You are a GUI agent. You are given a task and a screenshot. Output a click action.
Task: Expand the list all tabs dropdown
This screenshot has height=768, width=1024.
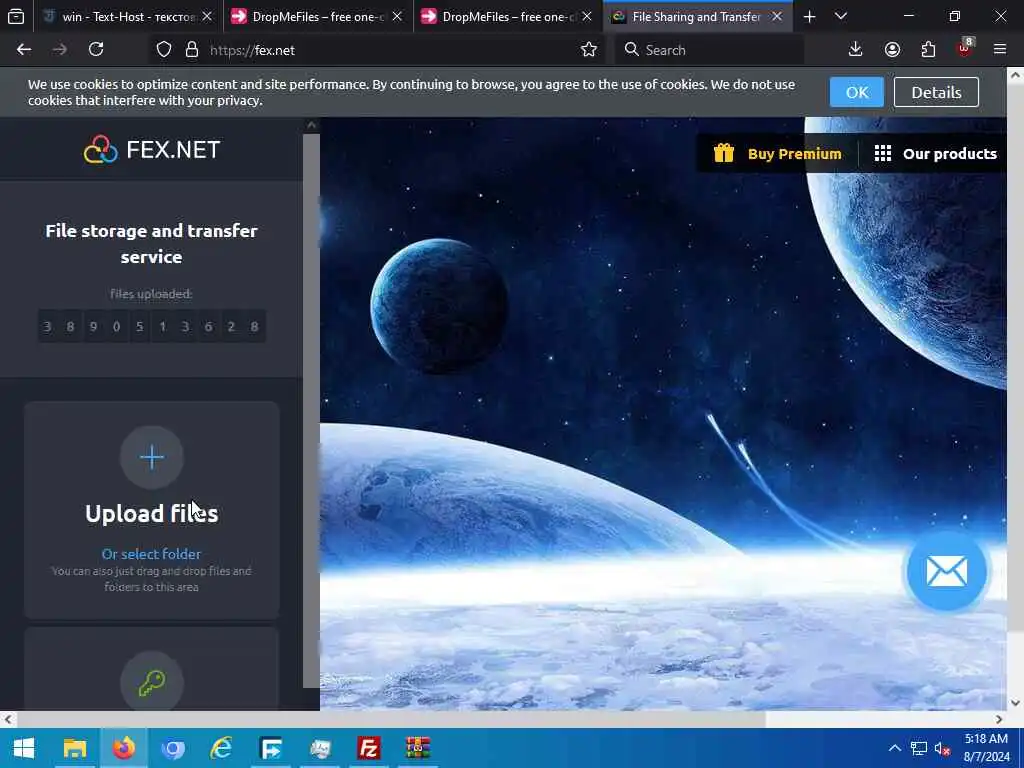(841, 16)
